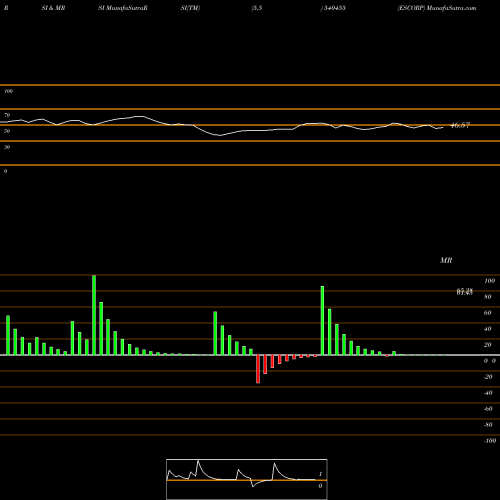
Task: Click the -20 label on the MR axis
Action: pos(488,377)
